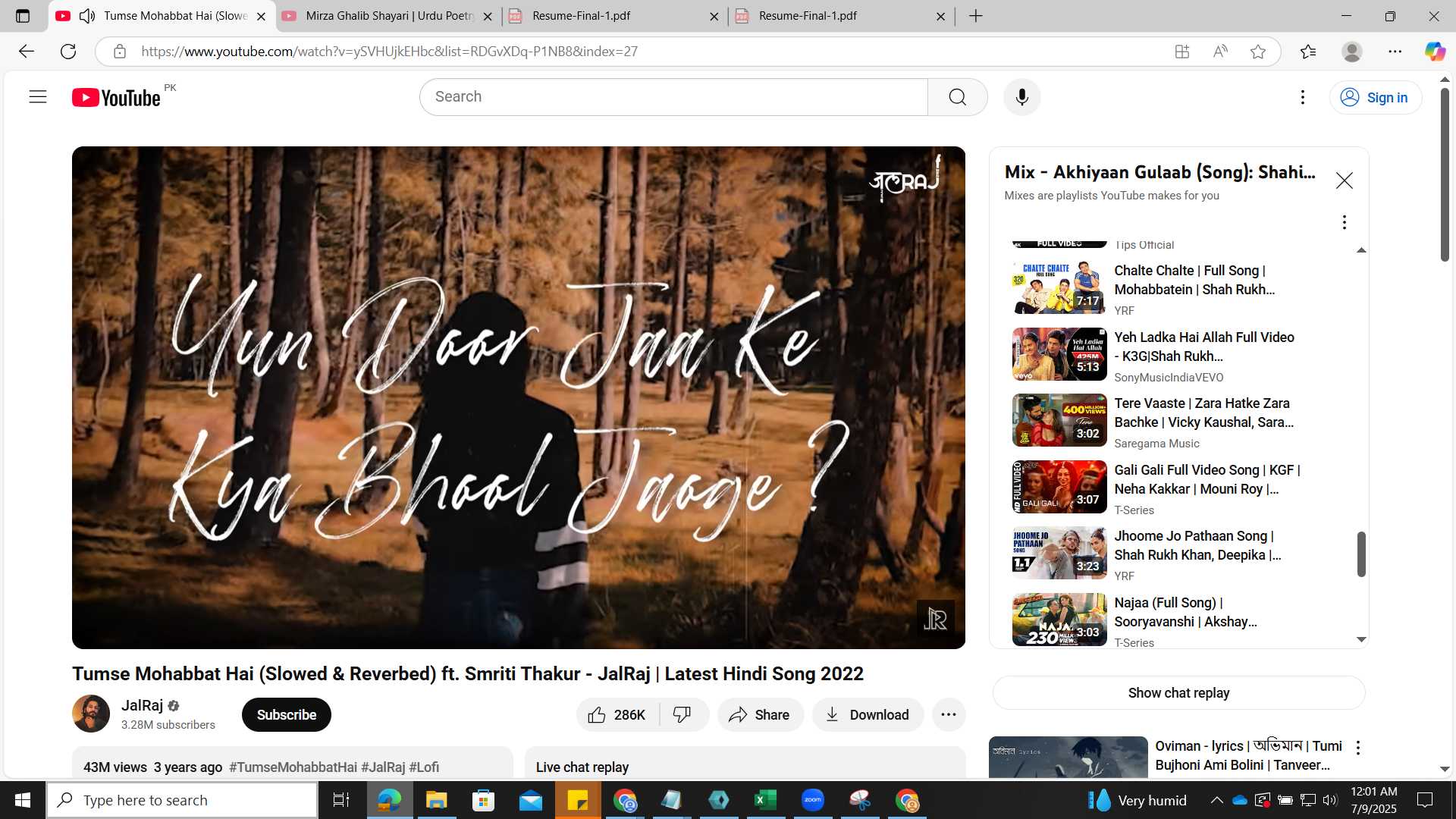
Task: Subscribe to JalRaj channel
Action: pos(286,715)
